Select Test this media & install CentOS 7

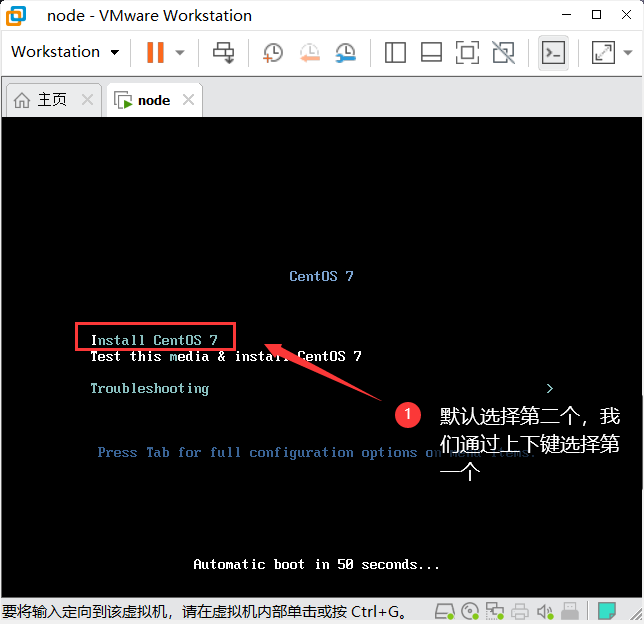point(226,356)
